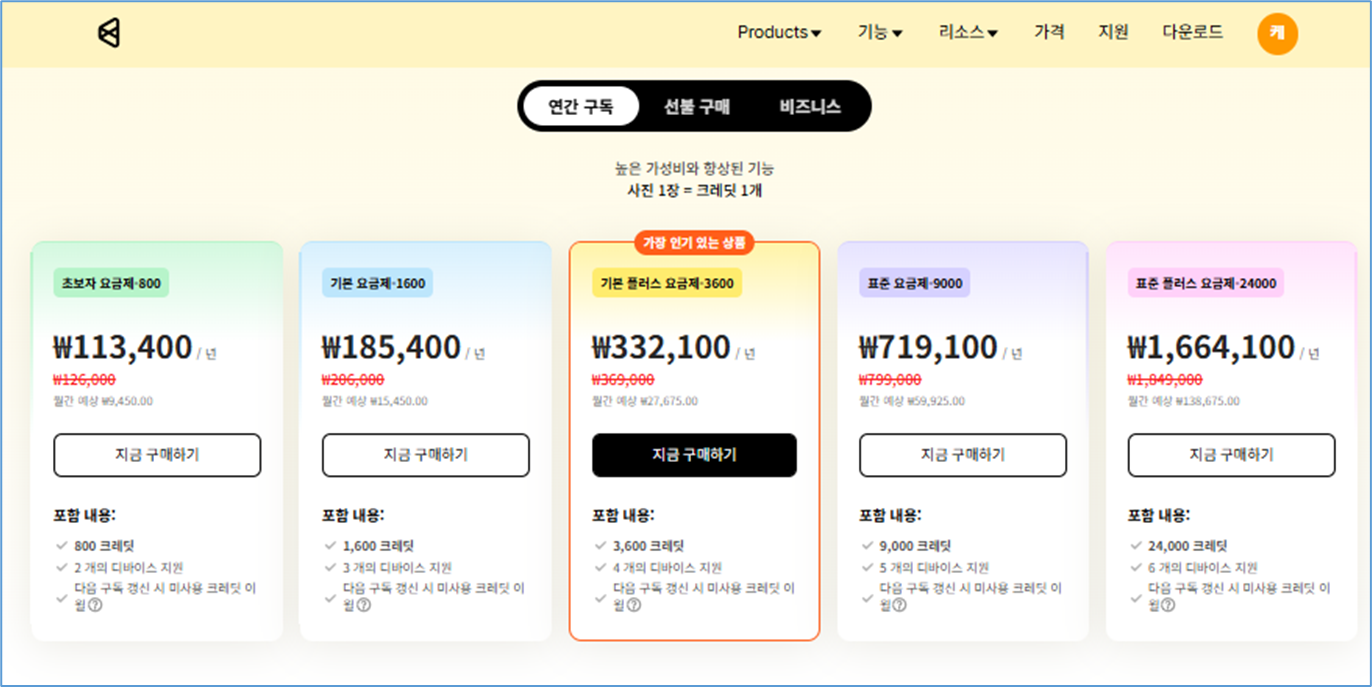Expand the Products dropdown menu
The image size is (1372, 687).
click(x=779, y=32)
